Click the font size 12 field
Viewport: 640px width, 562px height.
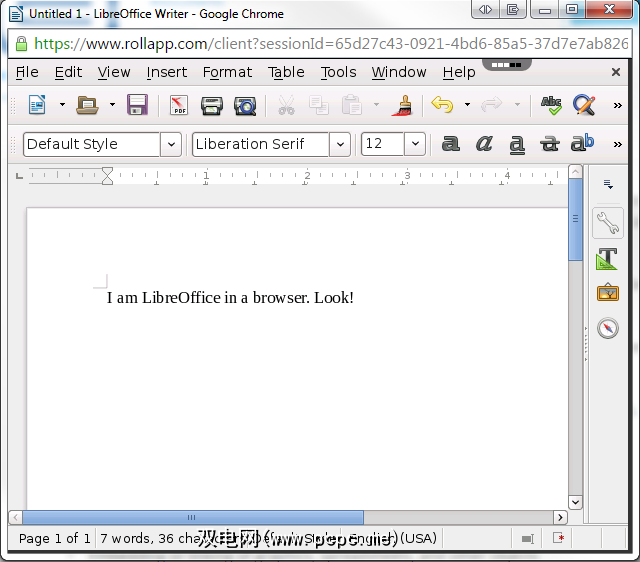pyautogui.click(x=382, y=144)
